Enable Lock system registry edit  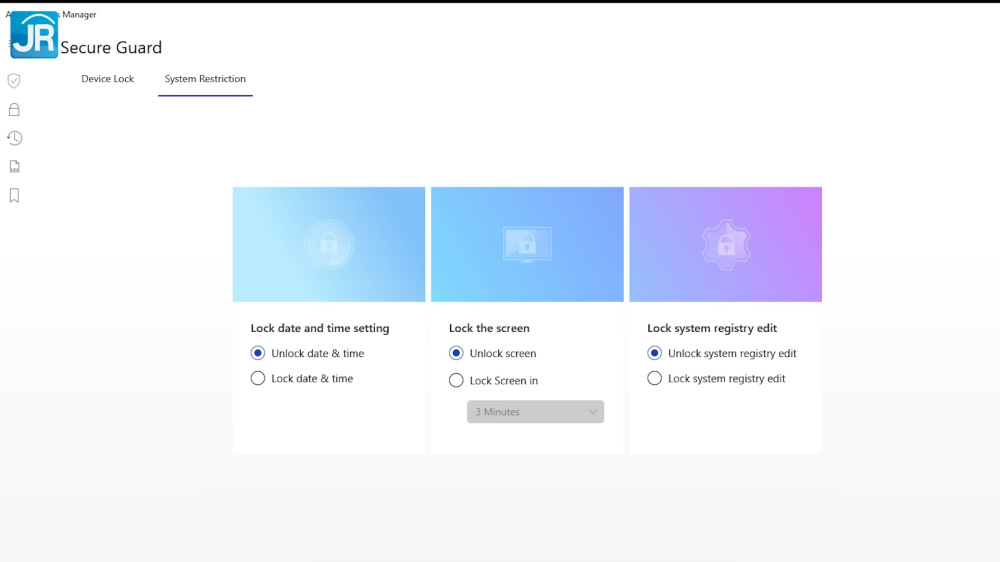click(655, 378)
